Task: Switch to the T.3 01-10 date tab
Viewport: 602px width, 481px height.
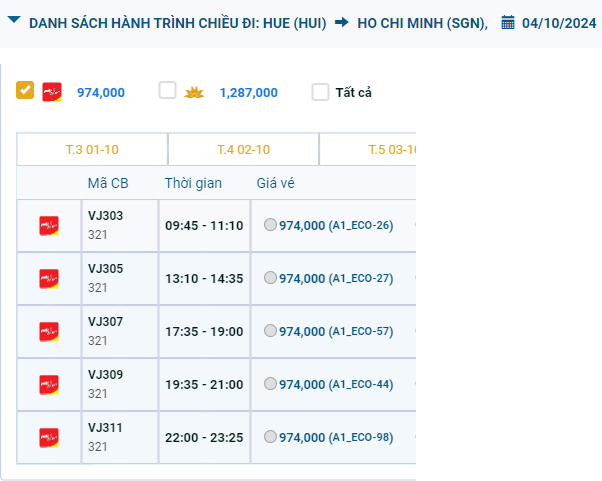Action: click(x=92, y=150)
